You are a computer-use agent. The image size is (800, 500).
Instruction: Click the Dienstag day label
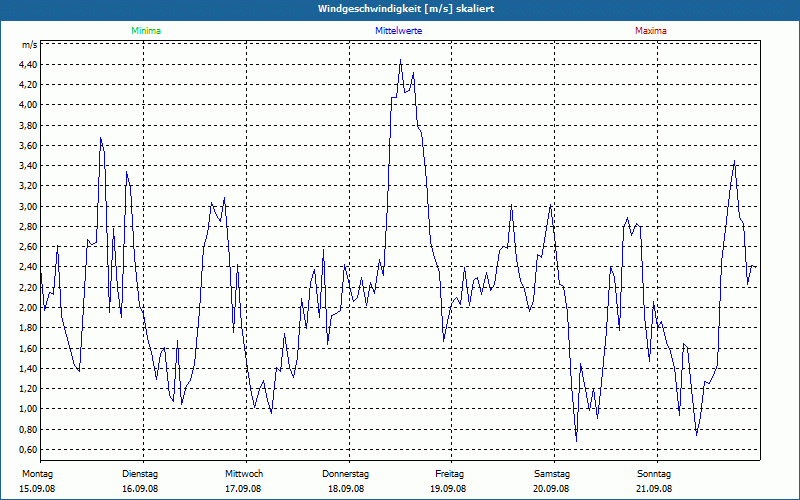(x=140, y=474)
